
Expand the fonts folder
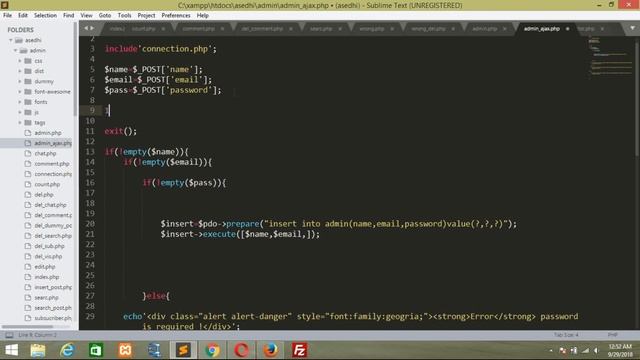20,102
